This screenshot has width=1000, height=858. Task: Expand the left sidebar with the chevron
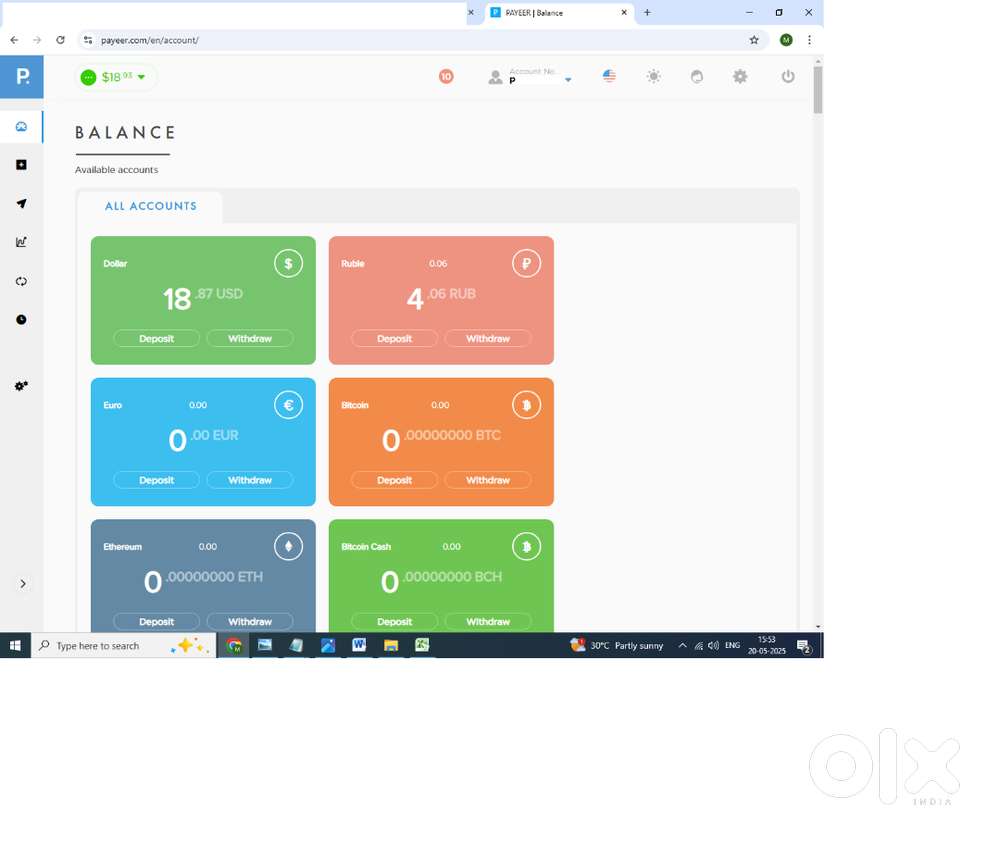click(x=23, y=584)
